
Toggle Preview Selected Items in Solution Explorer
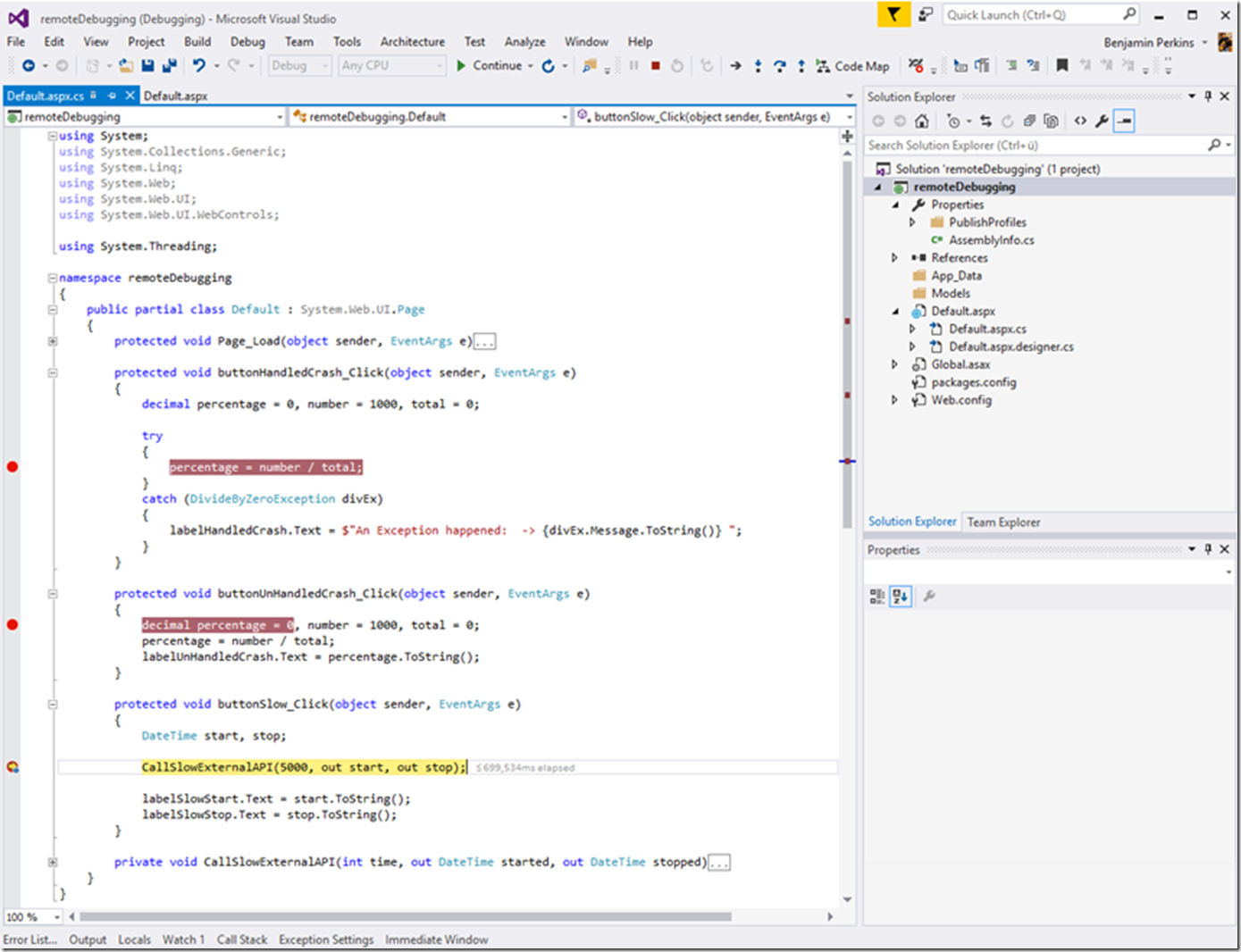click(1124, 121)
